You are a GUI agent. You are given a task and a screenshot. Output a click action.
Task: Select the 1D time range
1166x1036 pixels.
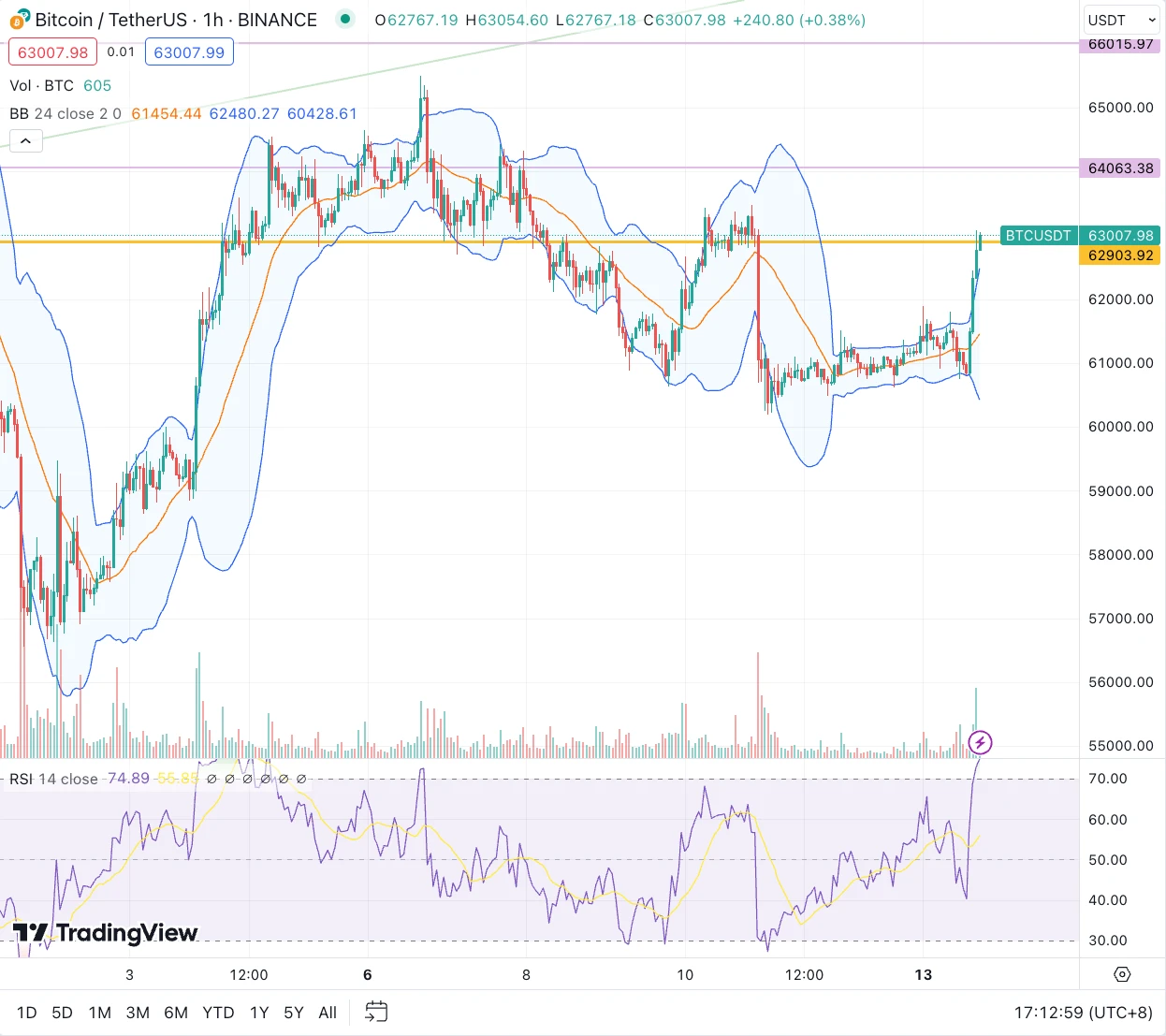click(x=27, y=1013)
